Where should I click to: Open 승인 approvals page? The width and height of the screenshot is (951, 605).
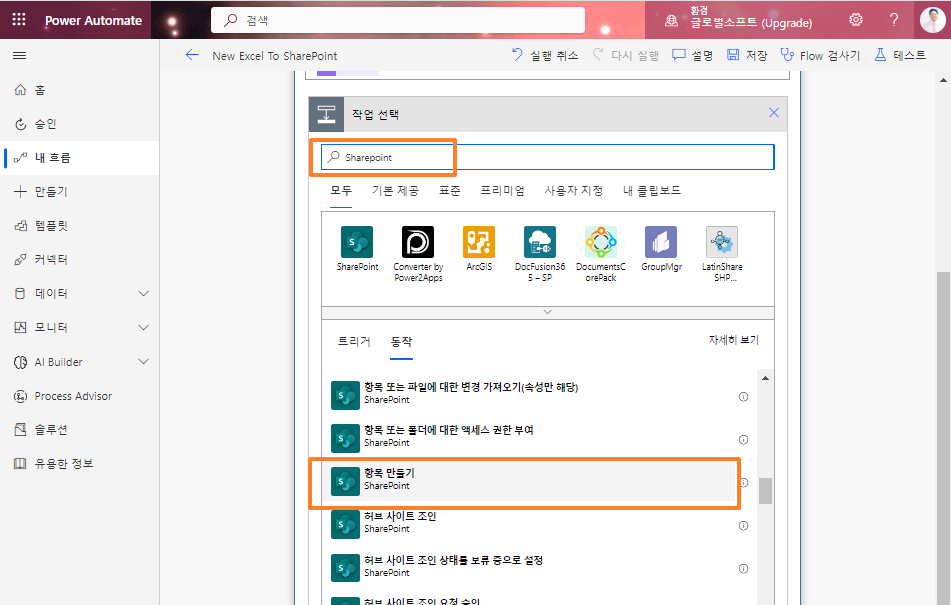click(79, 124)
